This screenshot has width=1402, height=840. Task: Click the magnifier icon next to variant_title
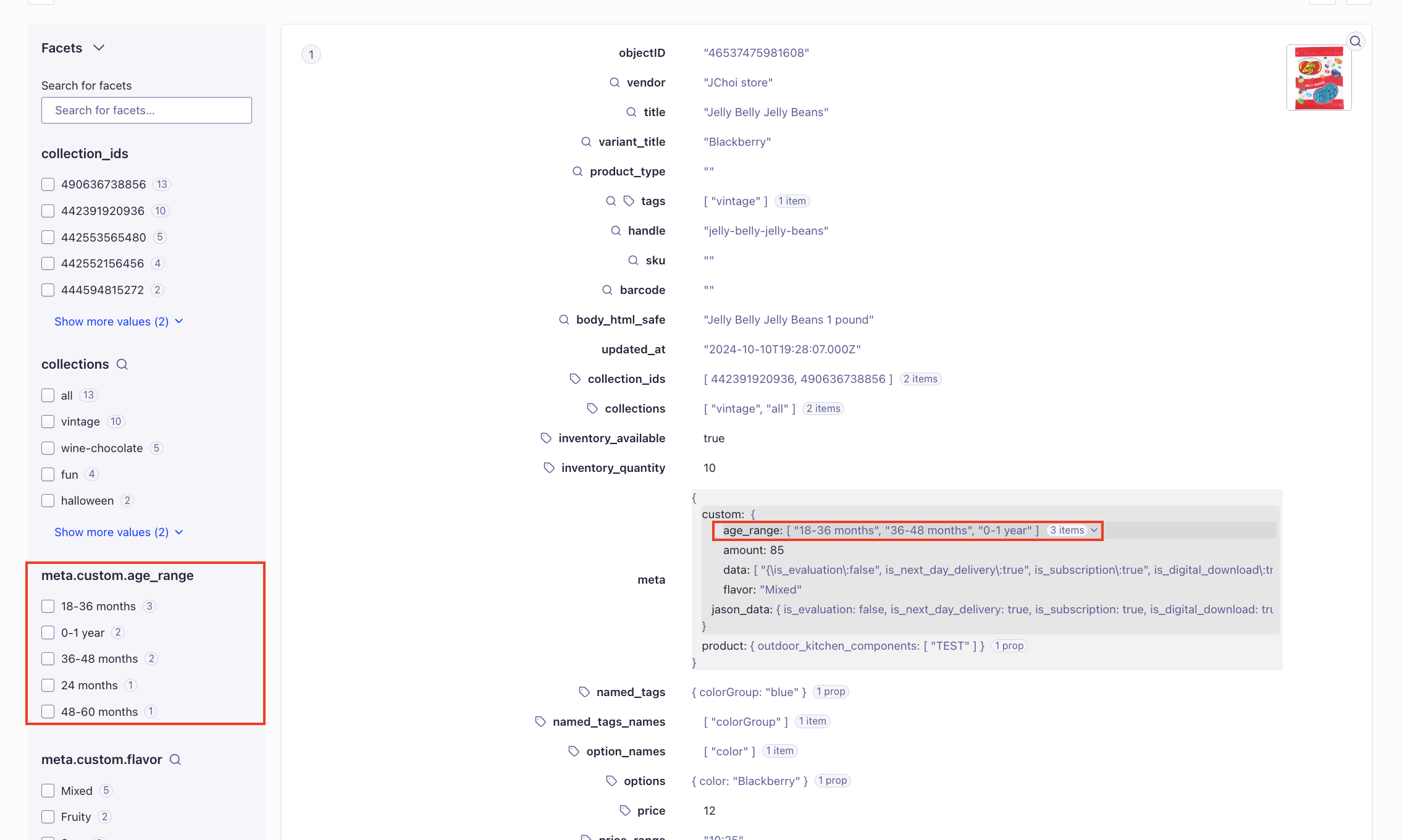[586, 141]
